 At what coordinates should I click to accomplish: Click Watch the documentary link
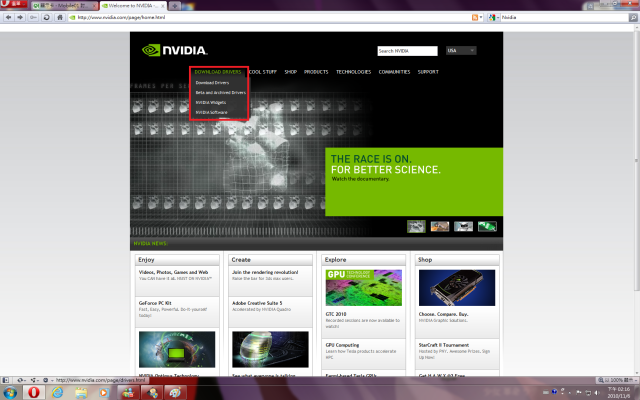[360, 179]
